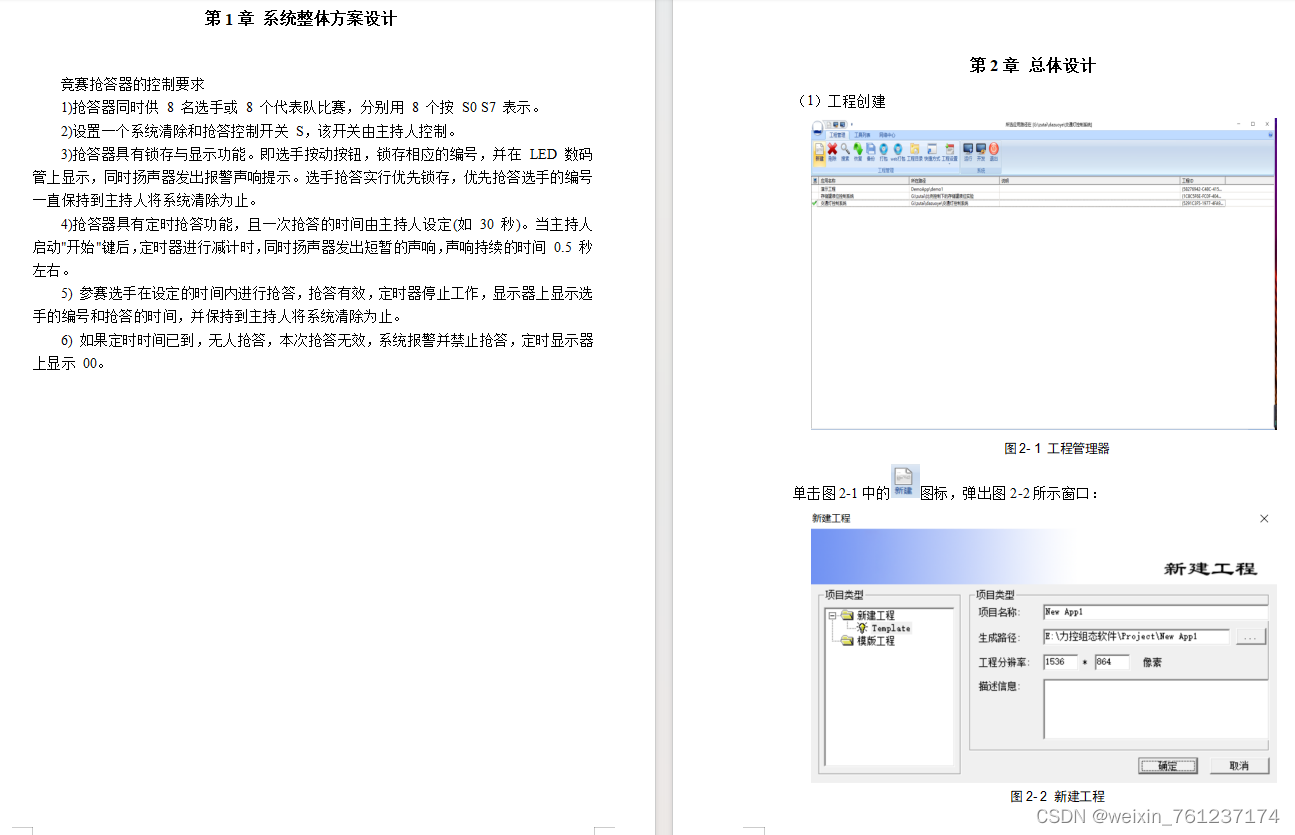The image size is (1295, 835).
Task: Click the 打包 package icon
Action: 884,151
